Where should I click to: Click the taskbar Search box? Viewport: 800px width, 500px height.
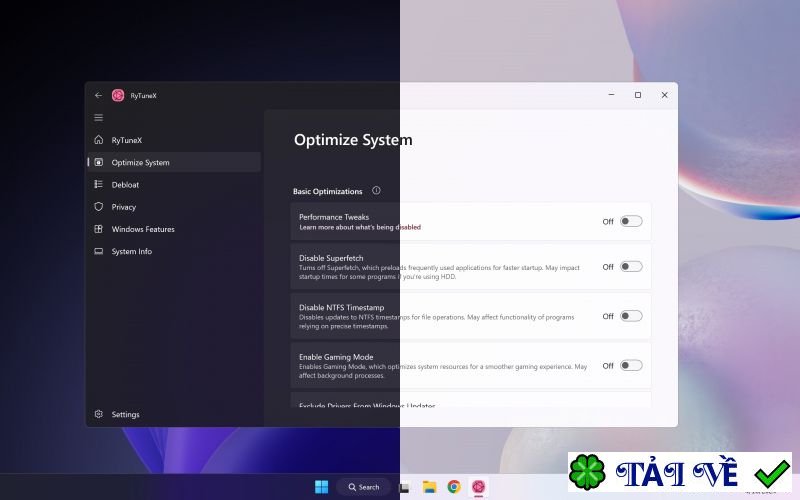click(x=363, y=487)
